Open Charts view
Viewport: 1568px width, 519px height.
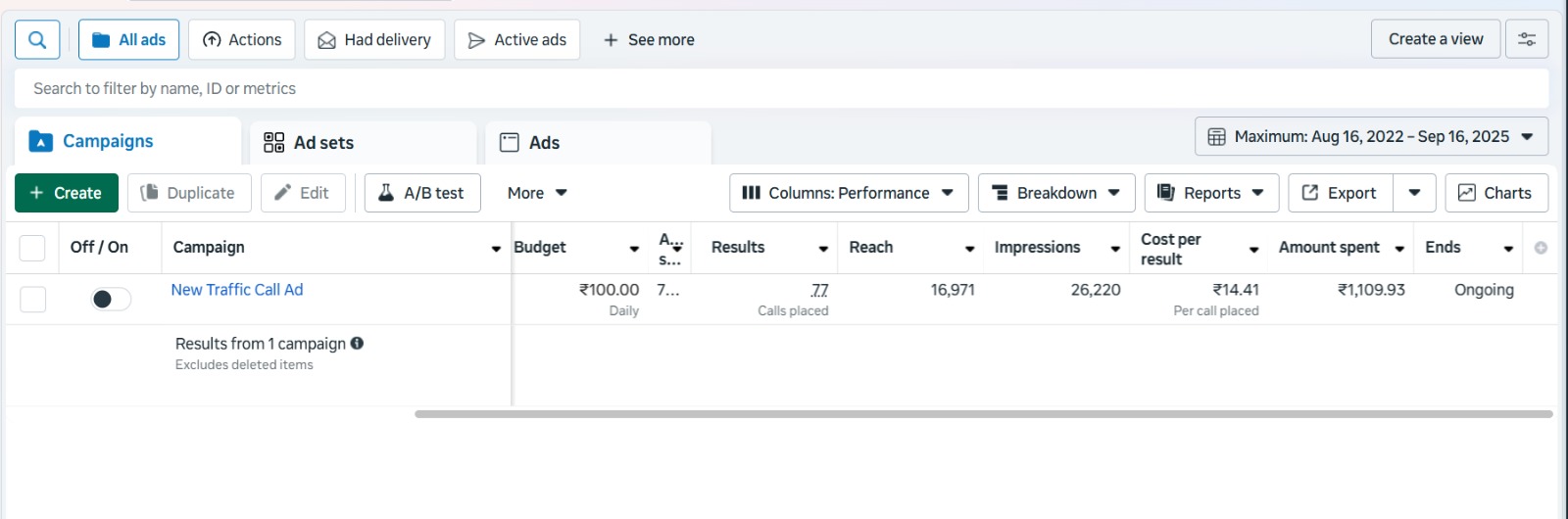tap(1495, 193)
